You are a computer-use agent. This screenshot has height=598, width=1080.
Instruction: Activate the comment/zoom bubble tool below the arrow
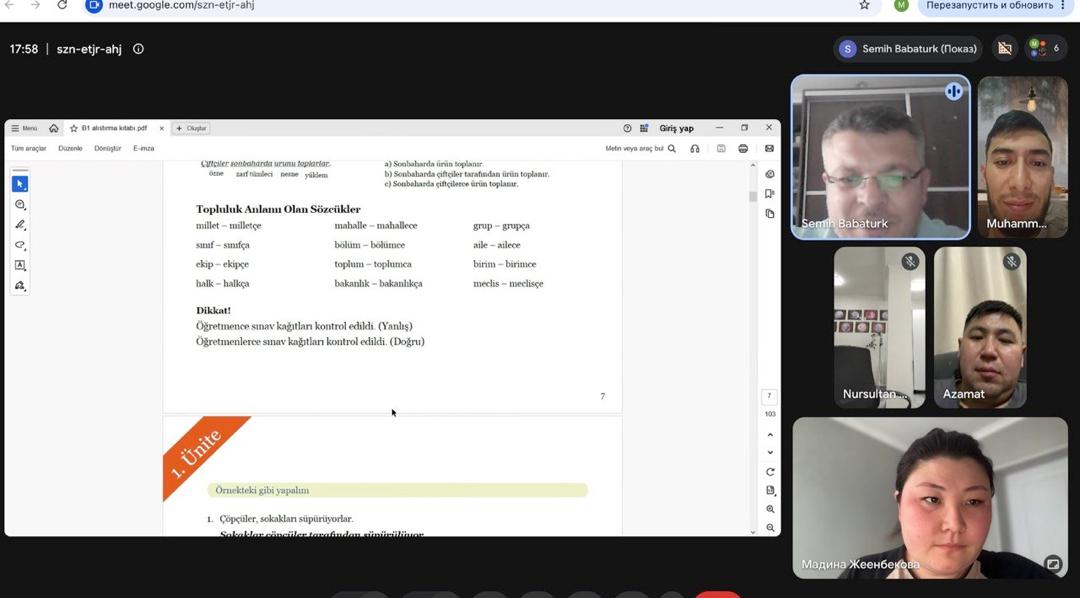pos(20,205)
